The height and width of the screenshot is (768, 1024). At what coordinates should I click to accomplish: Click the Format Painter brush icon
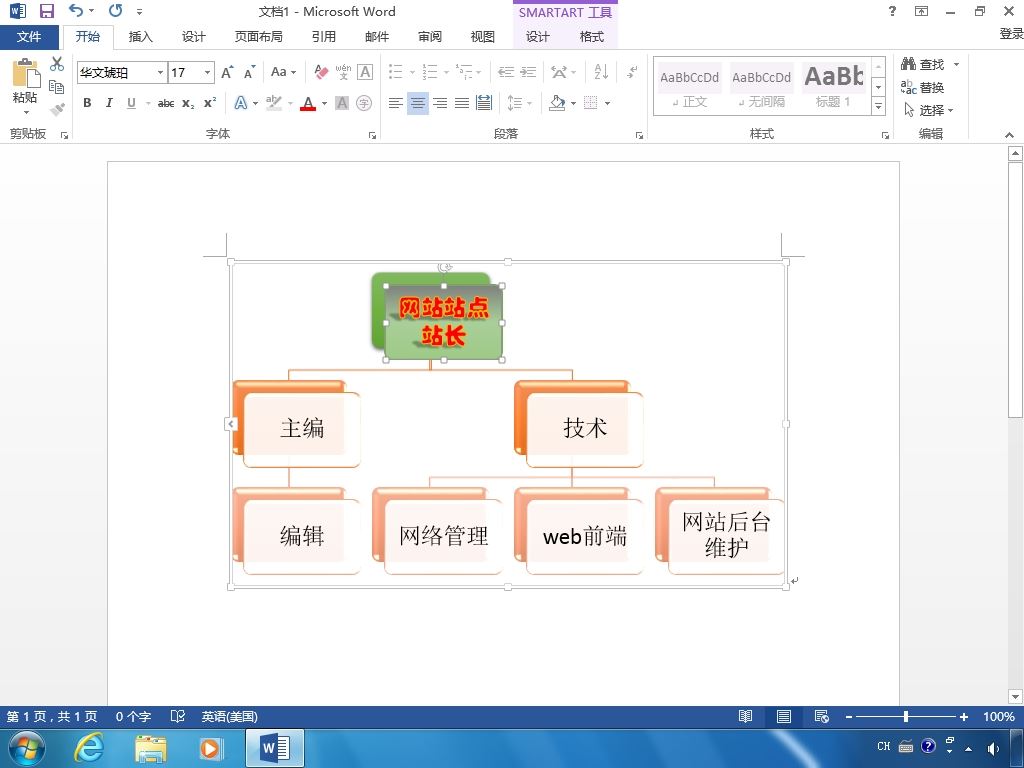(x=57, y=110)
